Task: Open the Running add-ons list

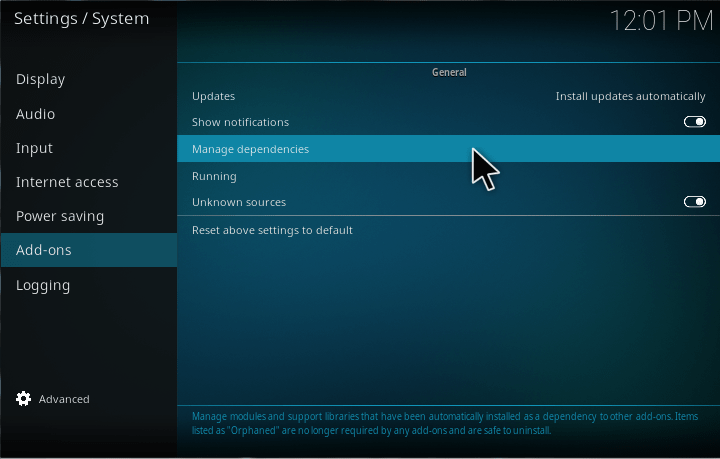Action: pos(448,176)
